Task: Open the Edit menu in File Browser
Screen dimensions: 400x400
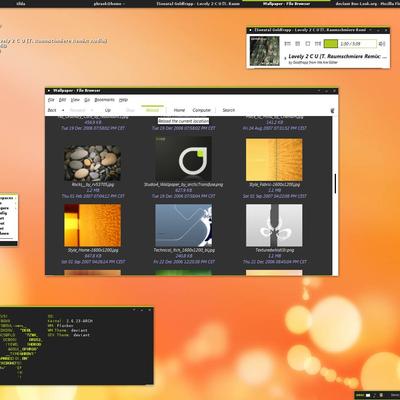Action: point(62,100)
